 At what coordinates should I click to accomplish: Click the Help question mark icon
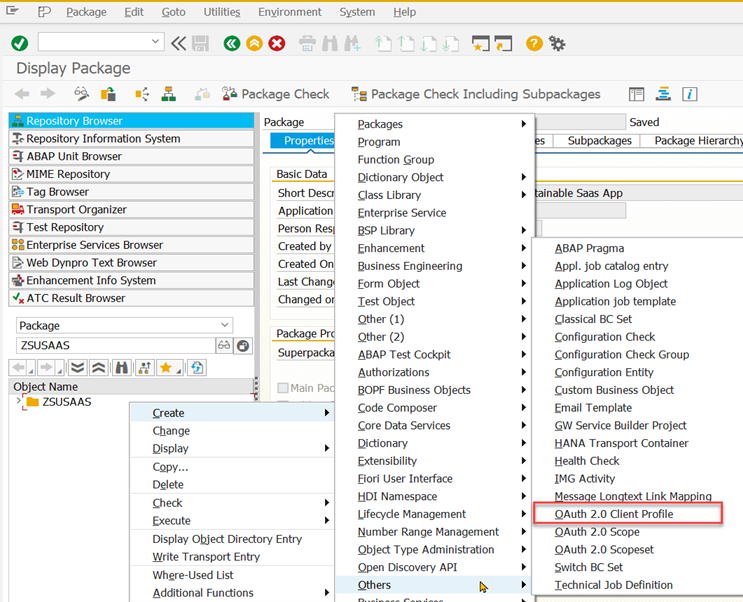[x=534, y=44]
